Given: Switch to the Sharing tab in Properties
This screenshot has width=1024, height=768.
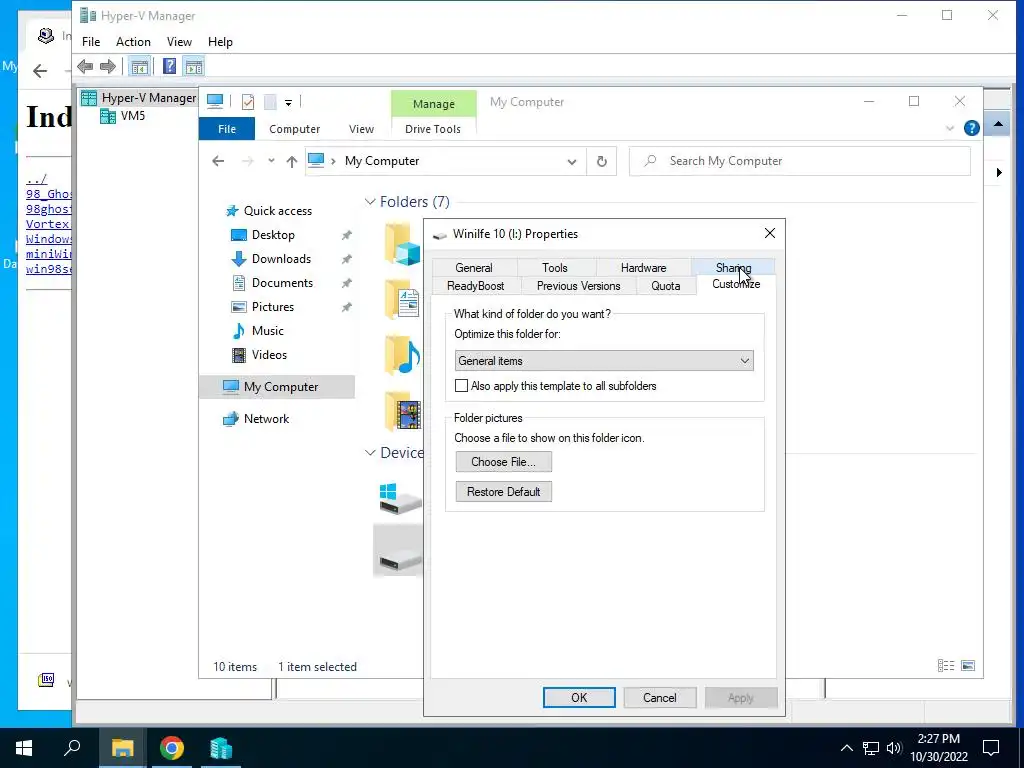Looking at the screenshot, I should [733, 268].
